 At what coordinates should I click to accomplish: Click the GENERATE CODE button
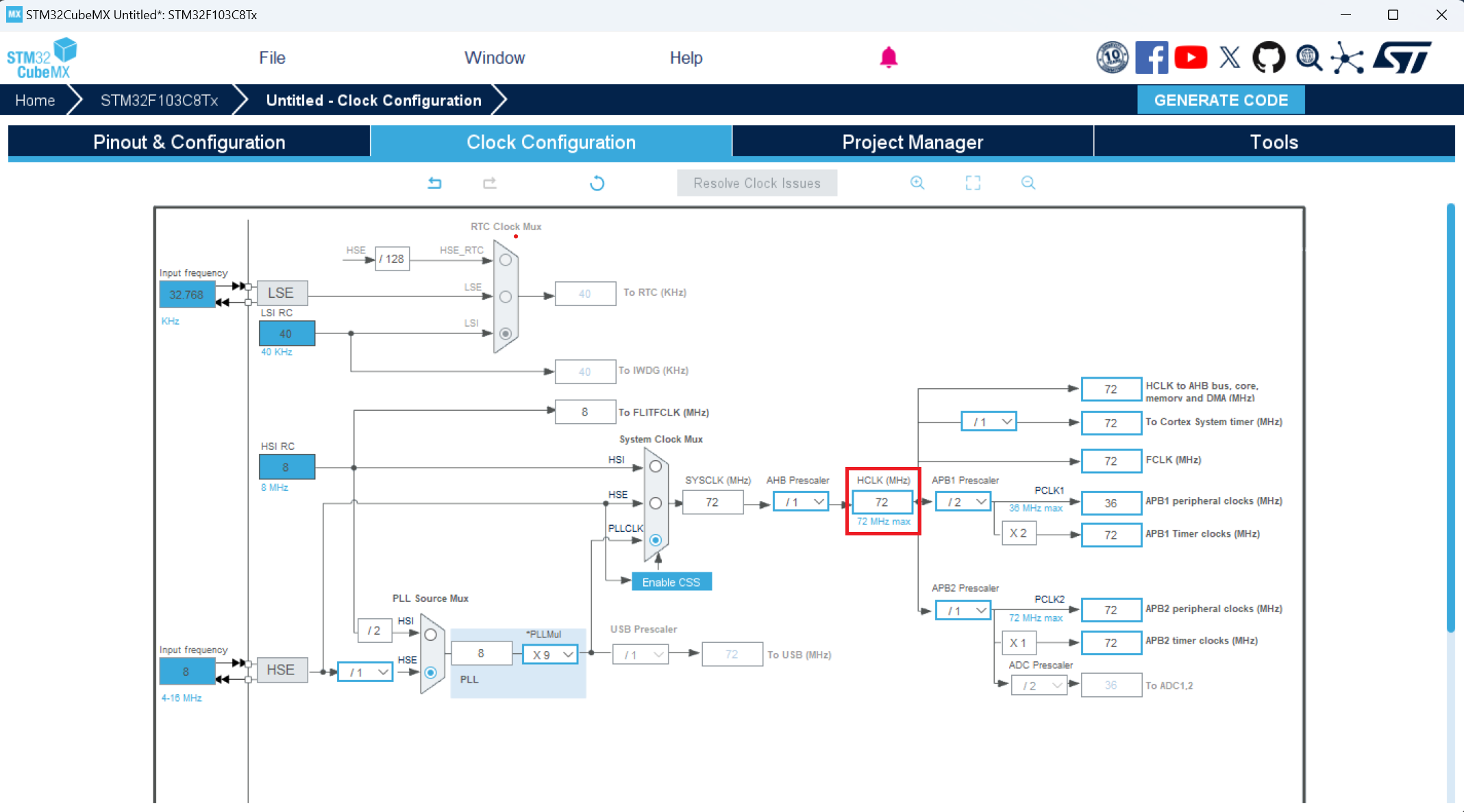pos(1220,100)
